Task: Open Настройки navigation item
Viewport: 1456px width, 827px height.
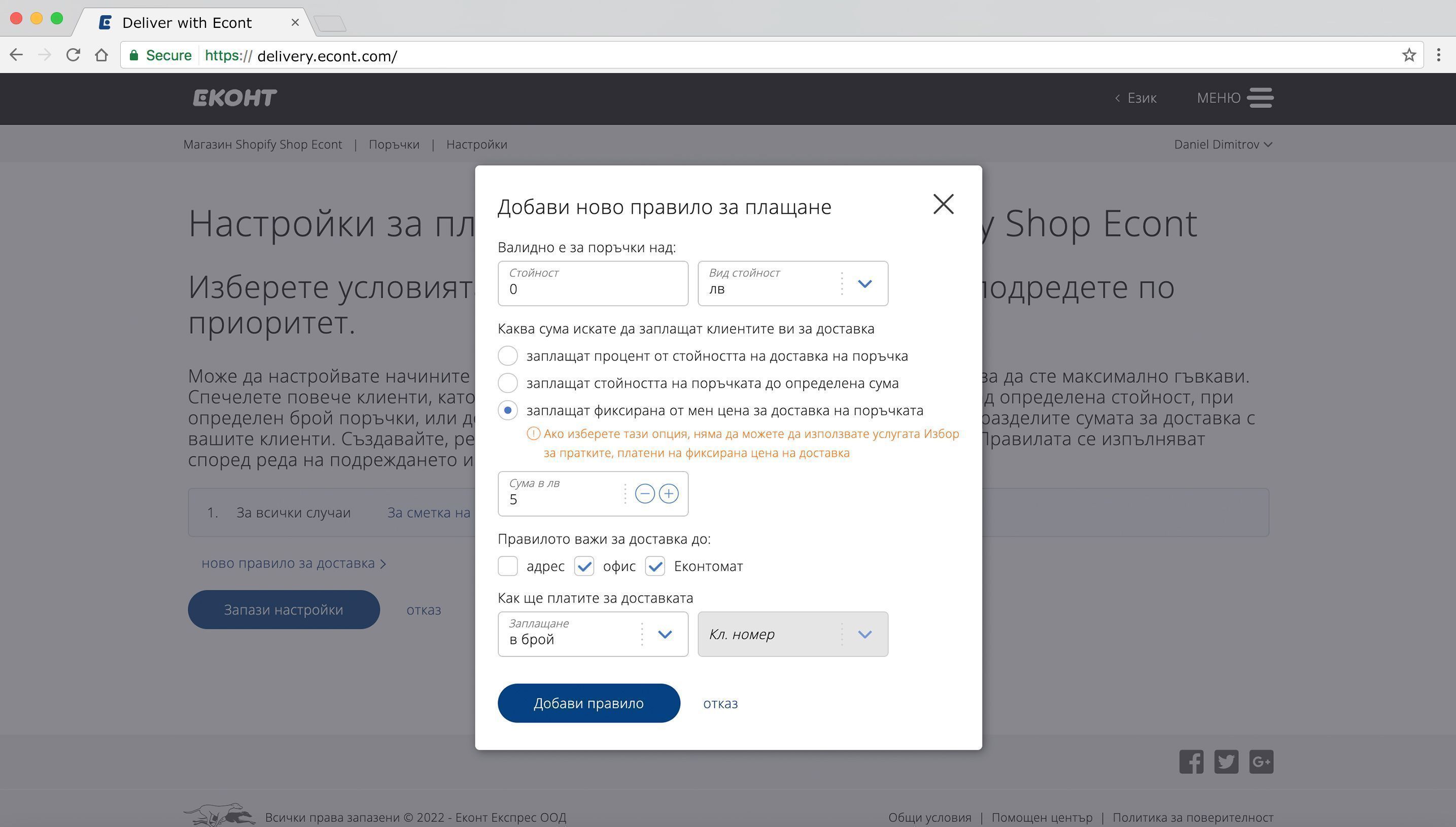Action: [x=476, y=145]
